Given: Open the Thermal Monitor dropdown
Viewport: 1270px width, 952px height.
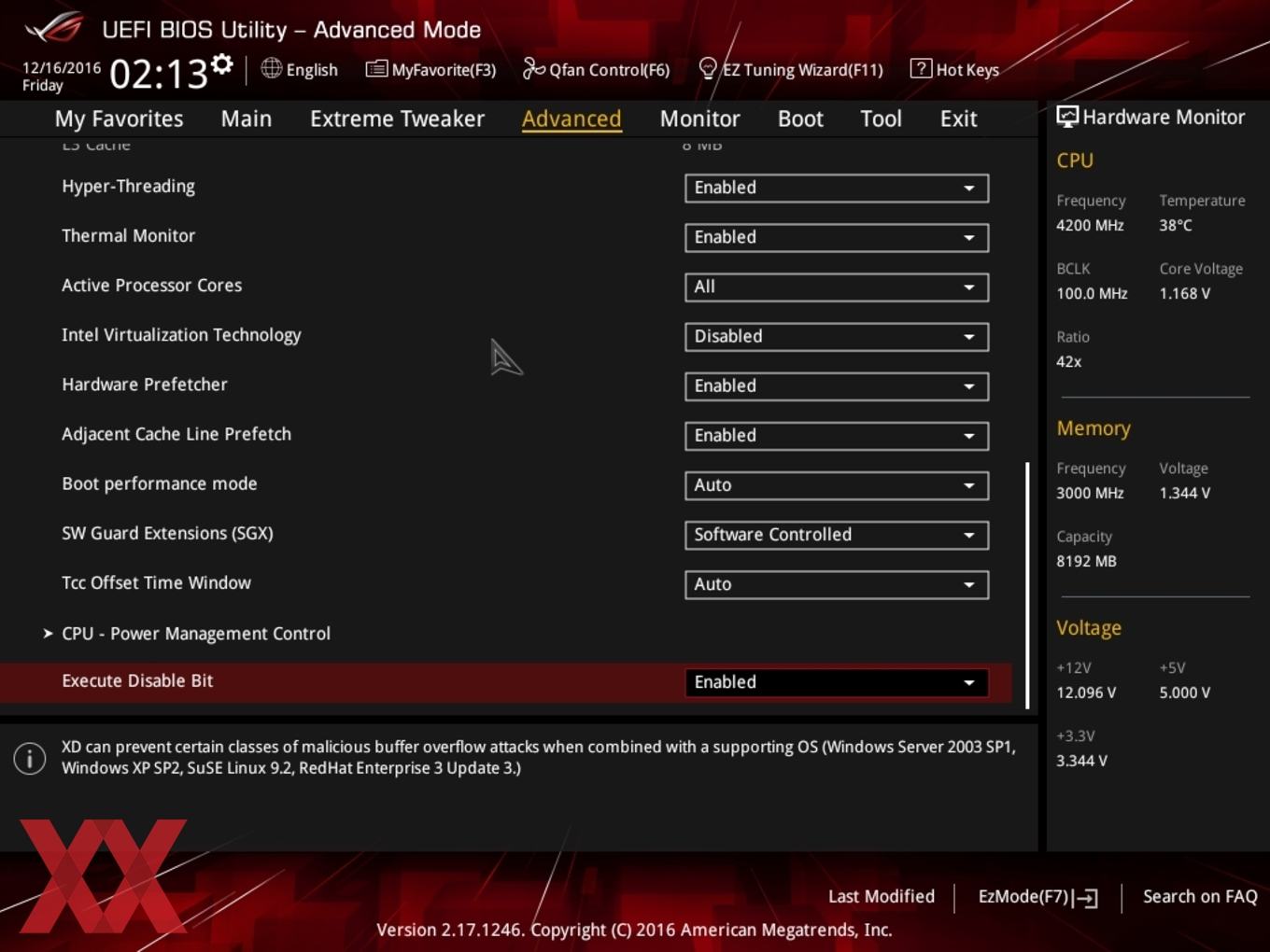Looking at the screenshot, I should pos(837,237).
